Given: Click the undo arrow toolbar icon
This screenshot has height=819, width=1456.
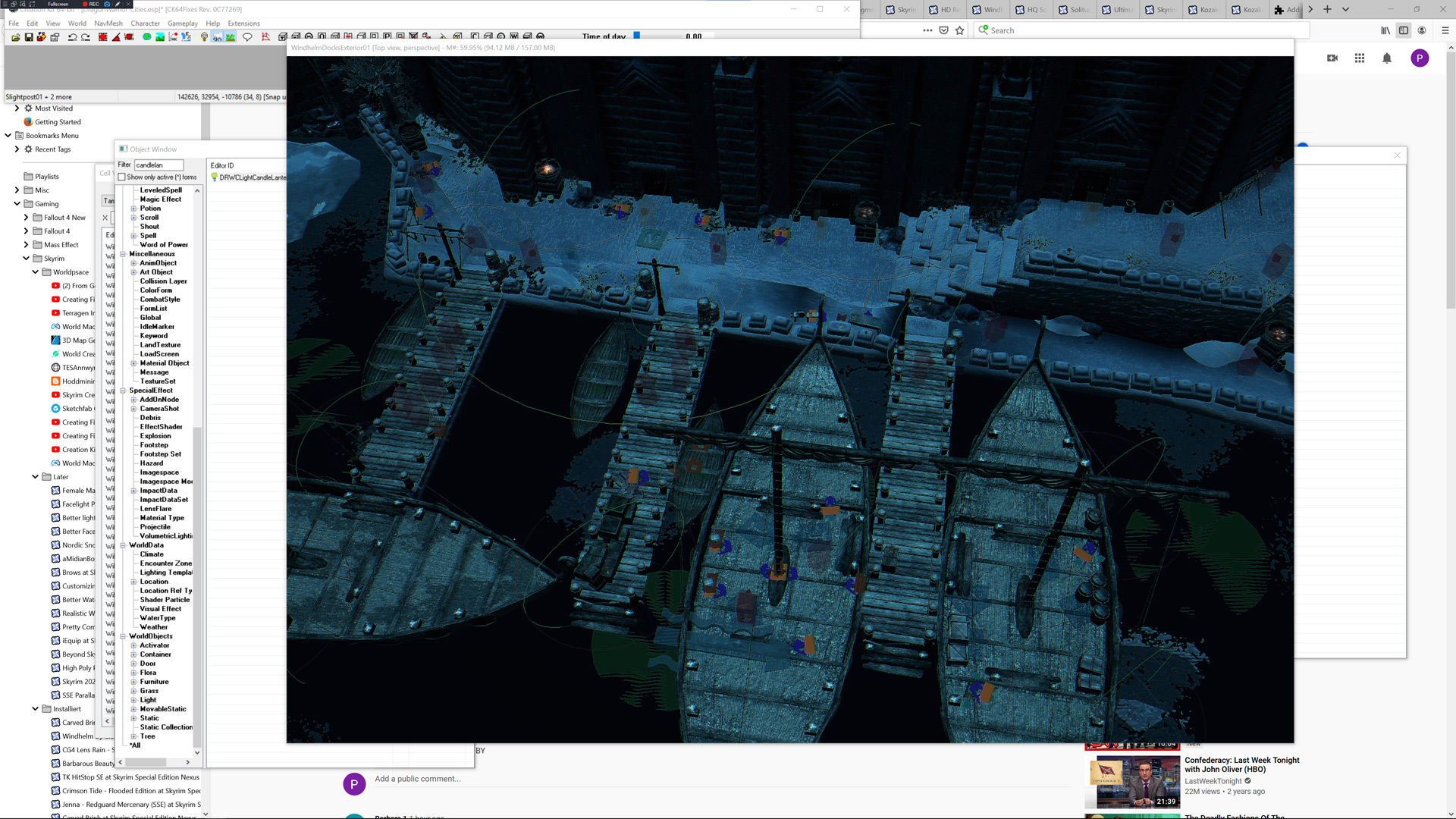Looking at the screenshot, I should click(x=72, y=37).
